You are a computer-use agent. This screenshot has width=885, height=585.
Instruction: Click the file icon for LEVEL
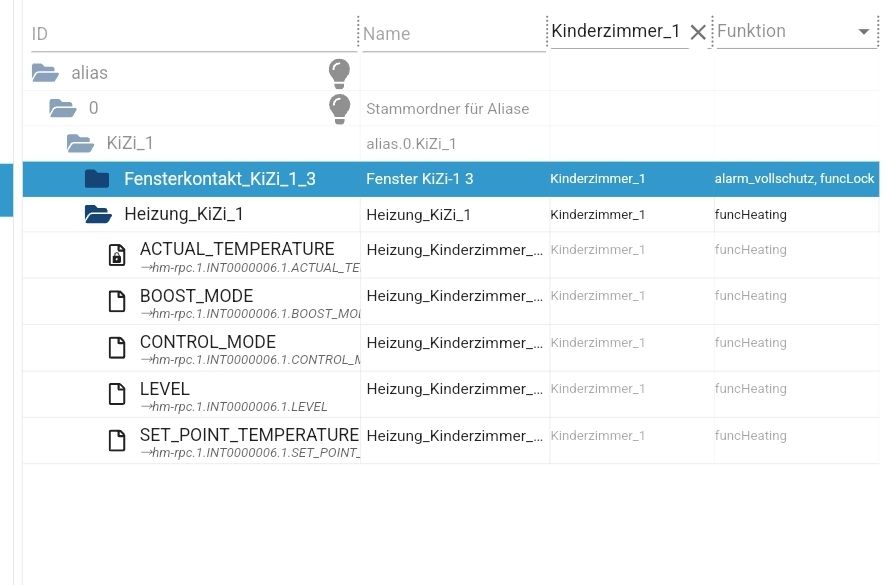click(117, 394)
